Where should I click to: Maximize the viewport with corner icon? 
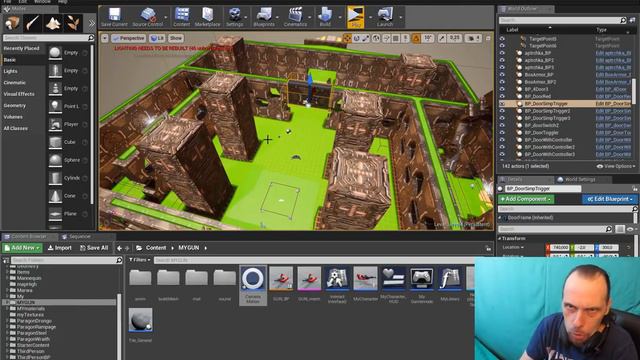pos(488,38)
